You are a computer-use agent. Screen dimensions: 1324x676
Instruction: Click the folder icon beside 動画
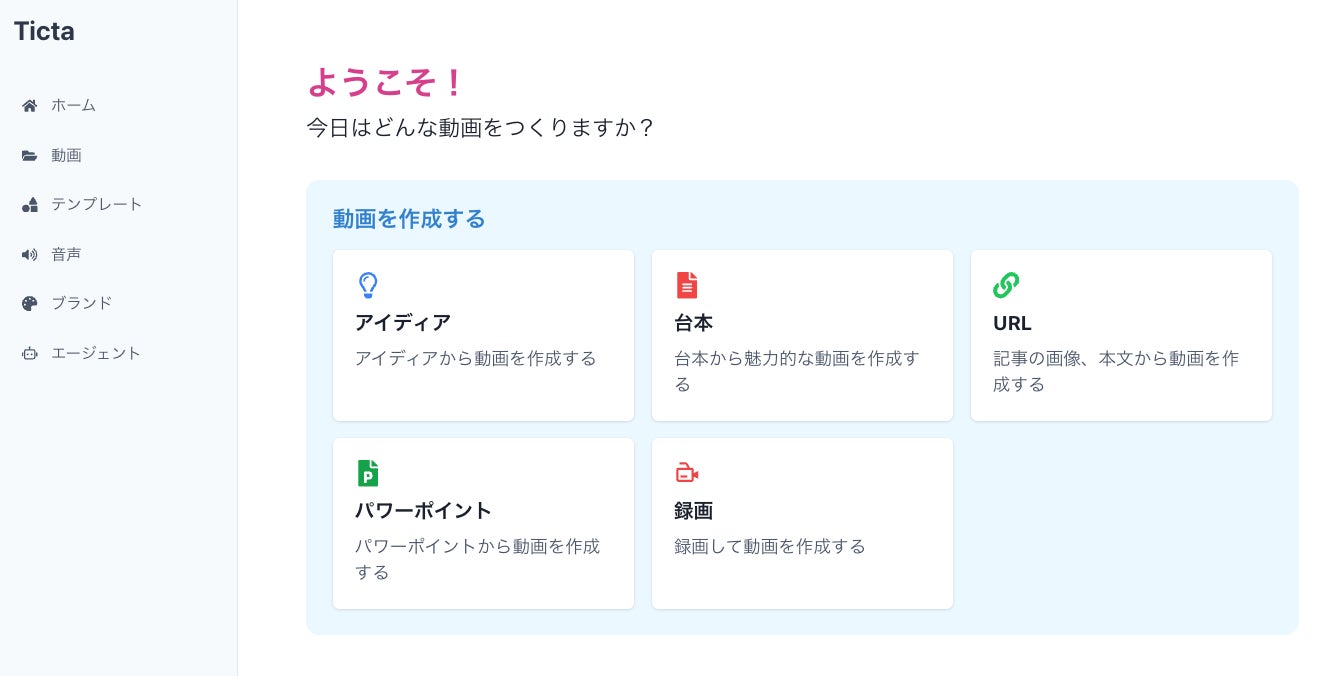tap(30, 156)
